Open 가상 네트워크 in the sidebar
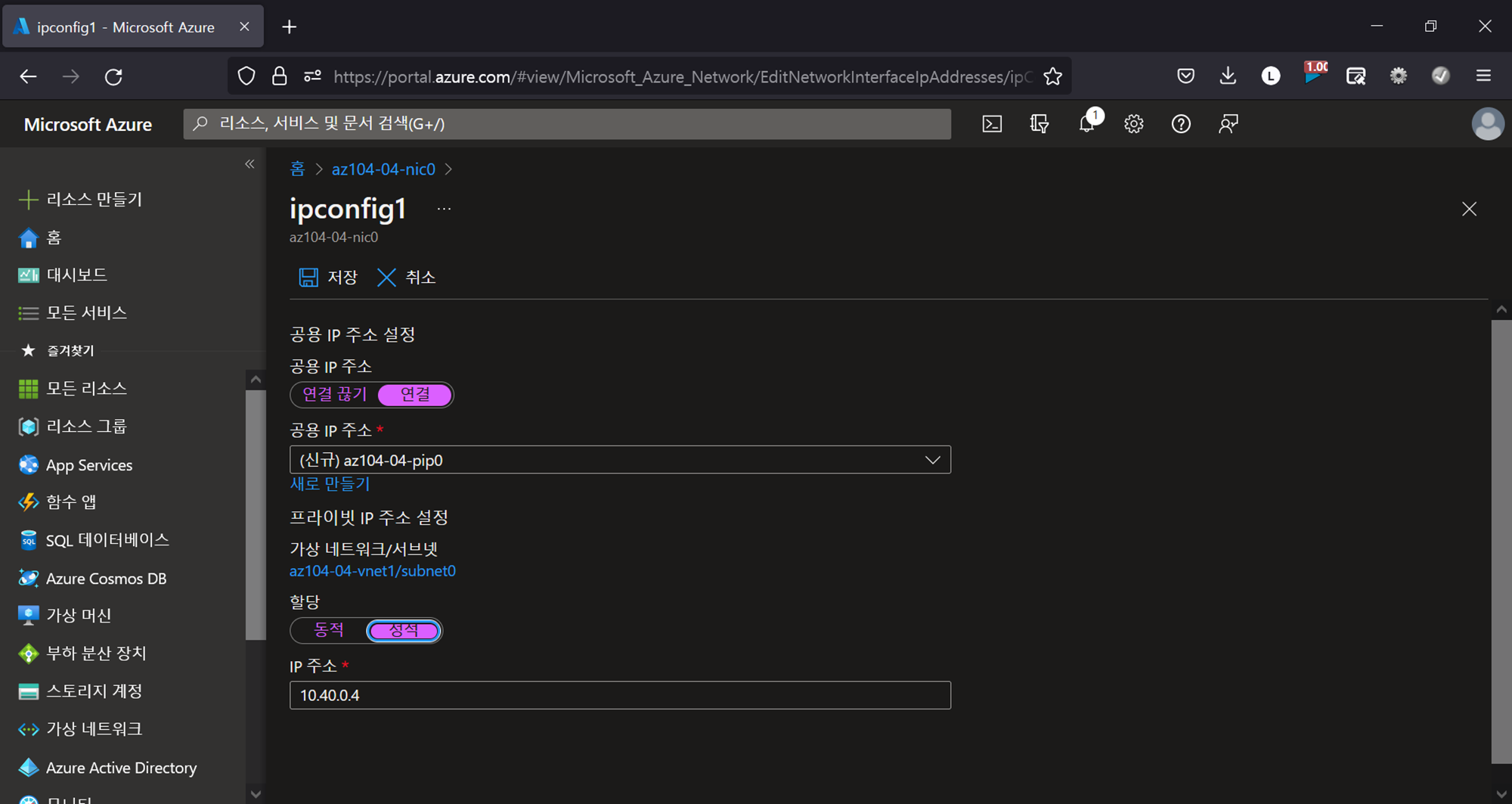This screenshot has height=804, width=1512. click(x=79, y=728)
